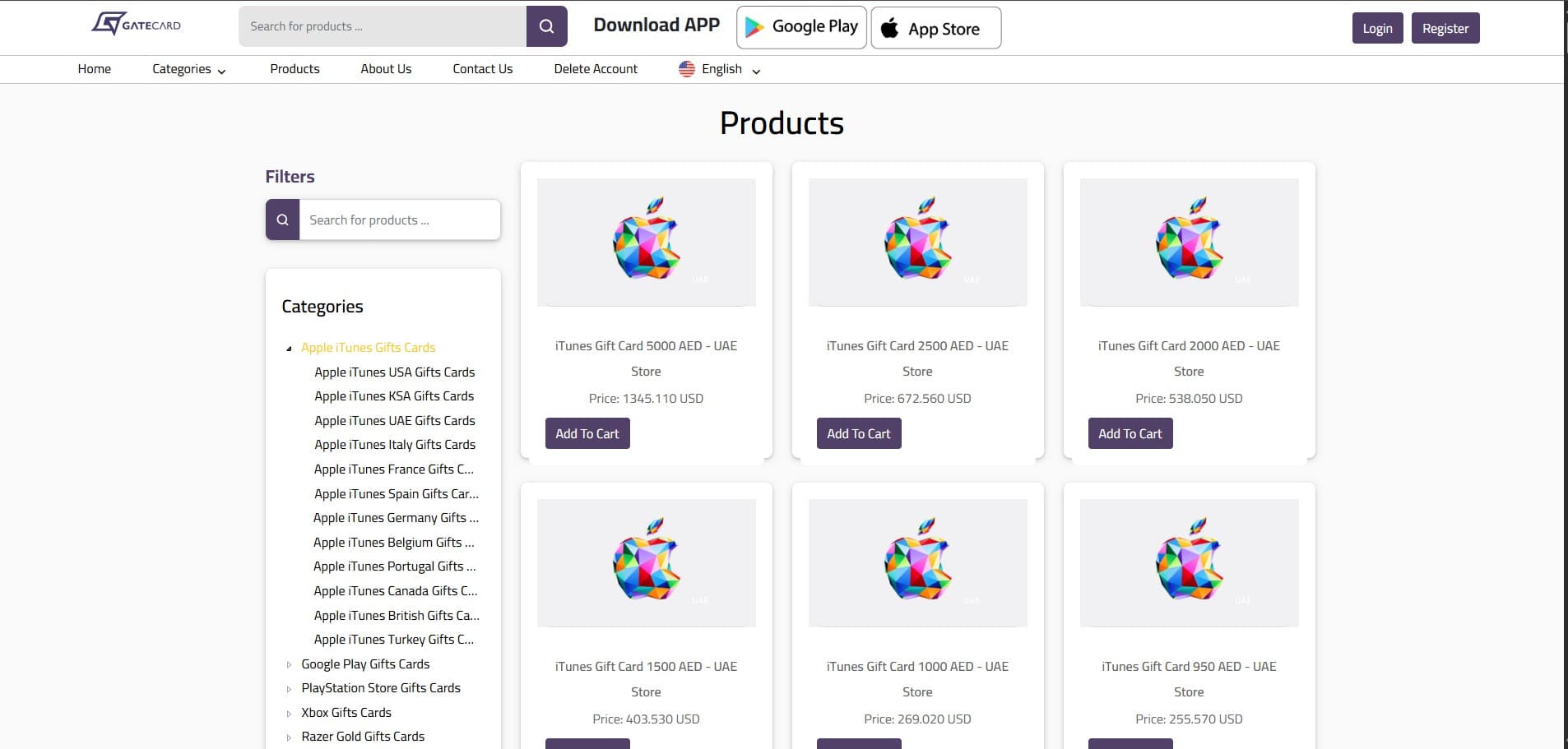This screenshot has width=1568, height=749.
Task: Expand the Razer Gold Gifts Cards arrow
Action: point(289,737)
